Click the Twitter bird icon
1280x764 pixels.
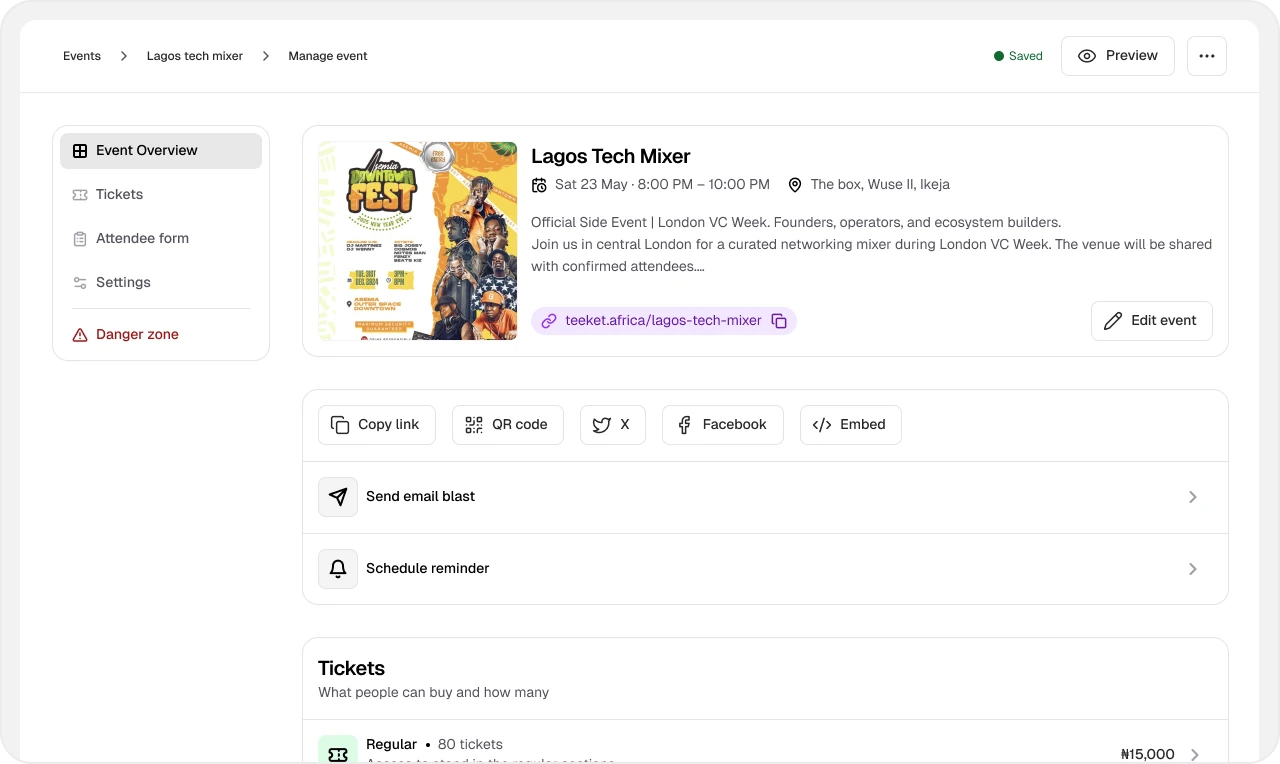602,425
